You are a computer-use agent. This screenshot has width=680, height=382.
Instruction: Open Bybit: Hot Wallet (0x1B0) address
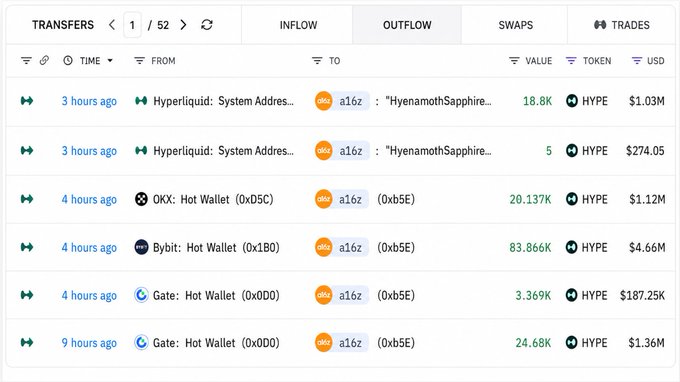[x=216, y=247]
